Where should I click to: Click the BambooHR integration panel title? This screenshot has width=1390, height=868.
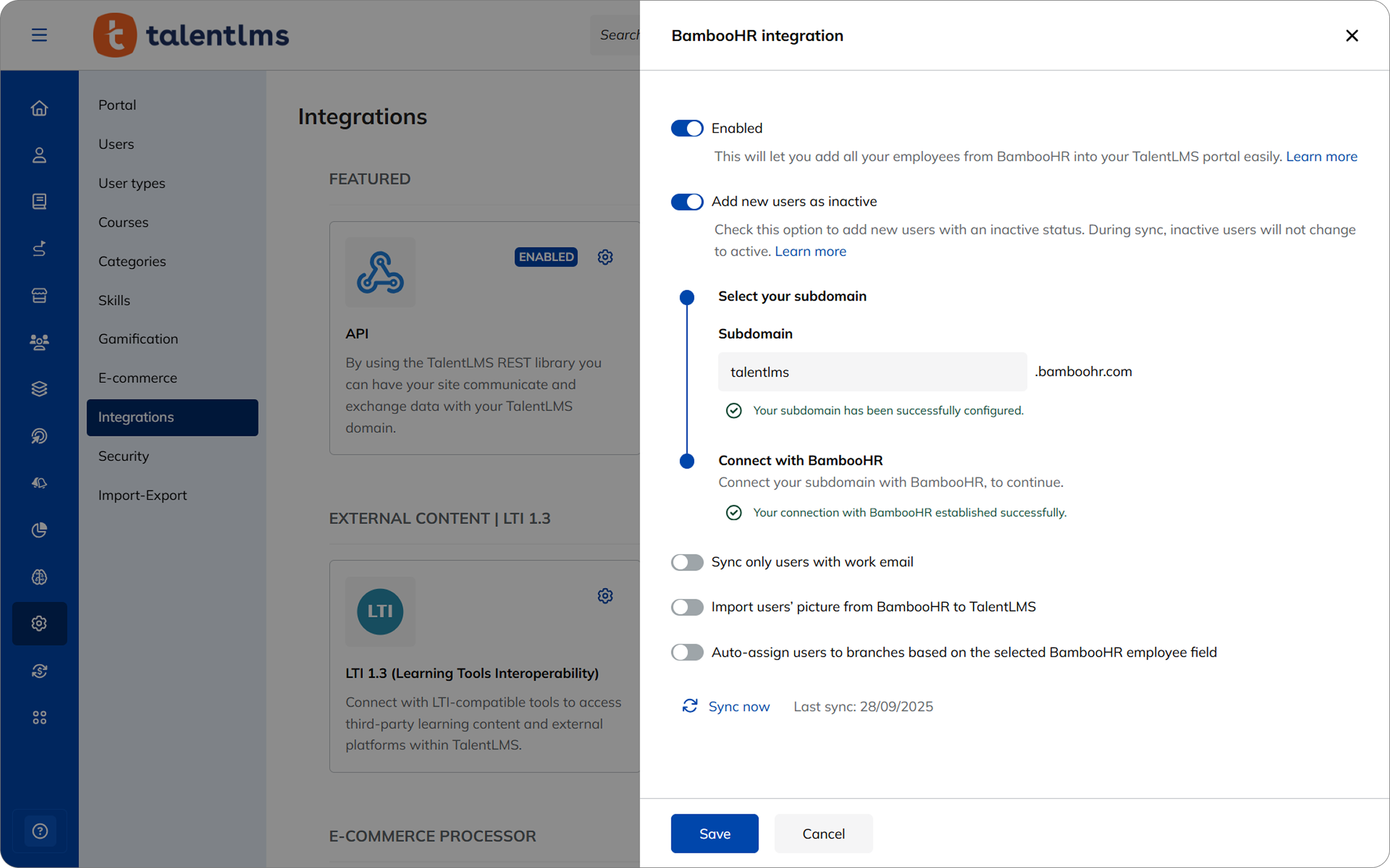click(x=757, y=36)
